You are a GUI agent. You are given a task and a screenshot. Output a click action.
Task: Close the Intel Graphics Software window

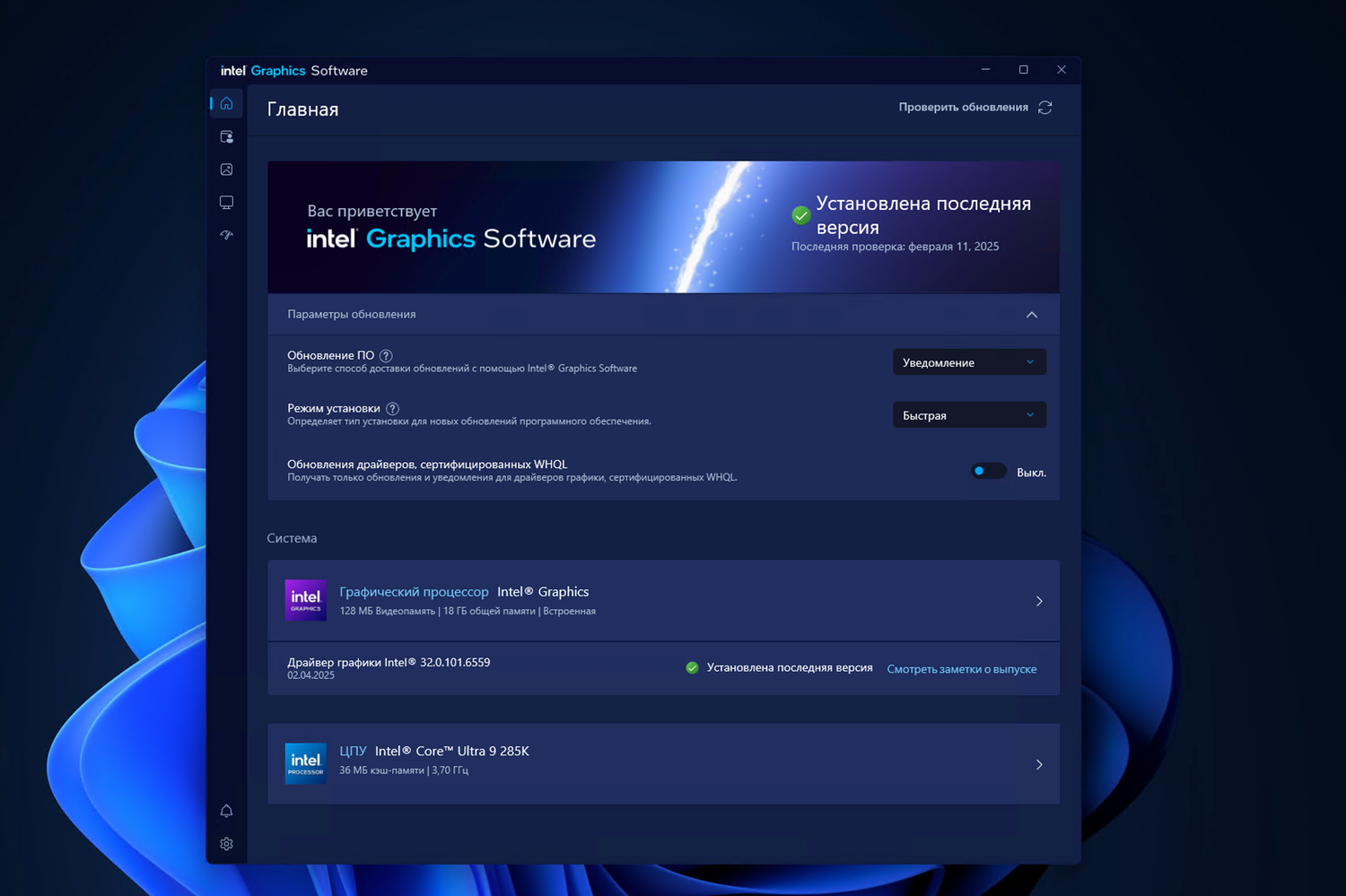1062,70
